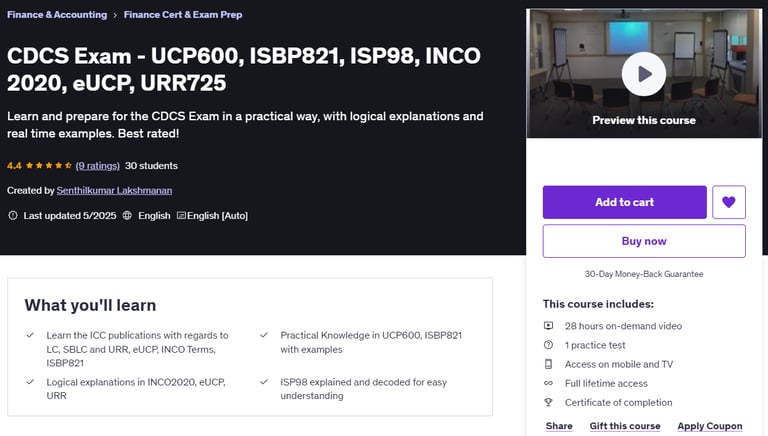Viewport: 768px width, 436px height.
Task: Click the closed captions icon
Action: tap(181, 216)
